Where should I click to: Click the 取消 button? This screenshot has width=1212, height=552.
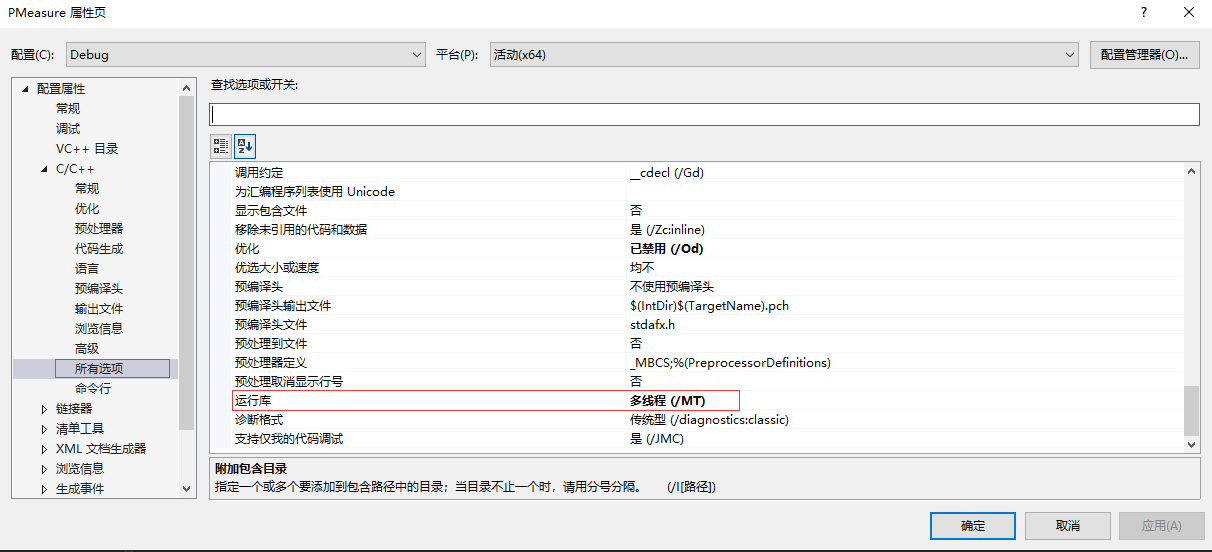[x=1067, y=526]
